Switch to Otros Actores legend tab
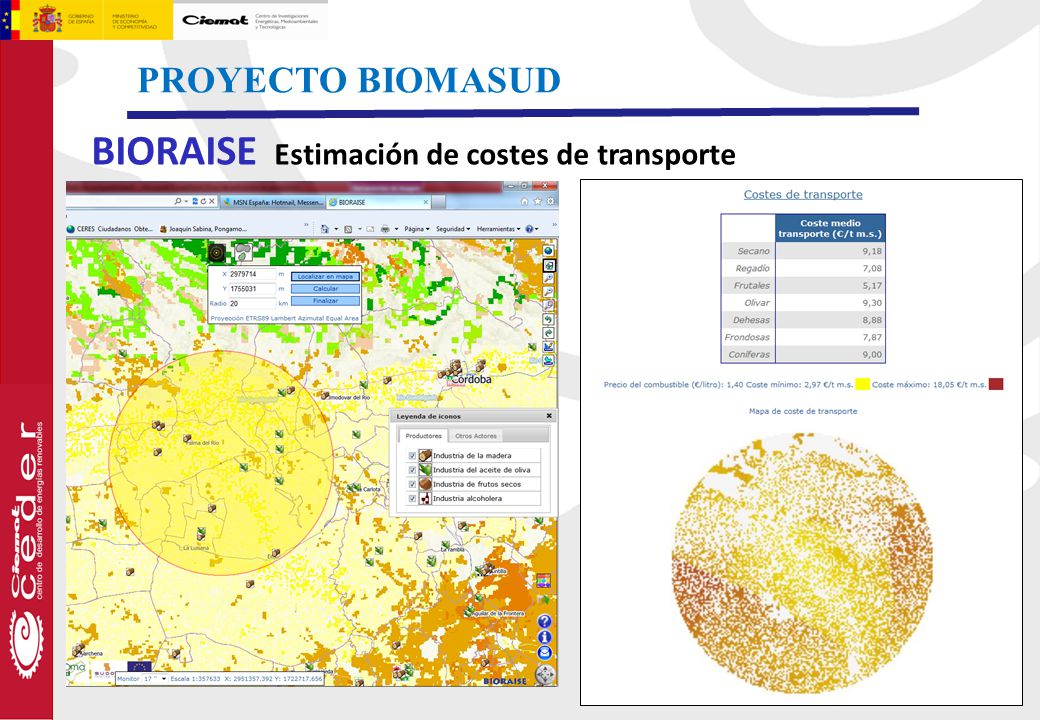Screen dimensions: 1040x720 click(476, 436)
